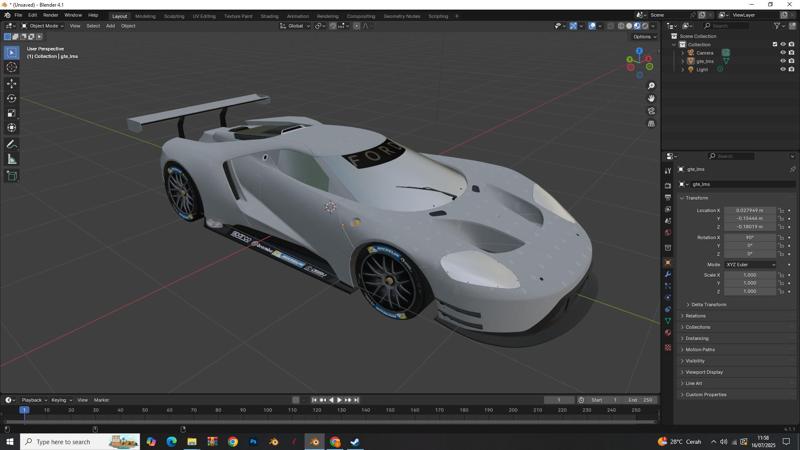The width and height of the screenshot is (800, 450).
Task: Toggle the snapping magnet button
Action: point(333,26)
